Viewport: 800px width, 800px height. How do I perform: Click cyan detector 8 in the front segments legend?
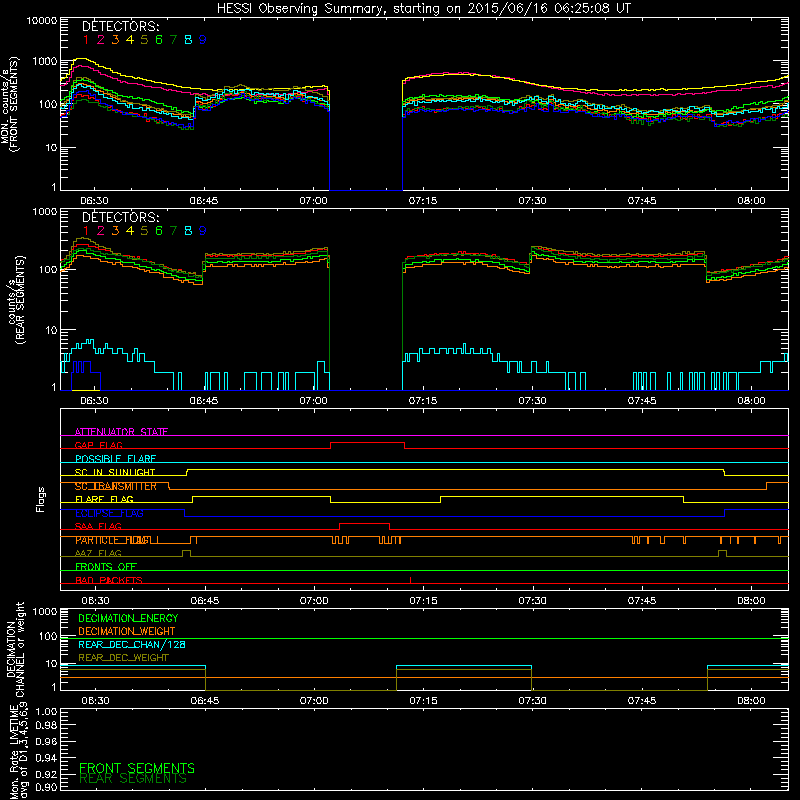pos(188,40)
